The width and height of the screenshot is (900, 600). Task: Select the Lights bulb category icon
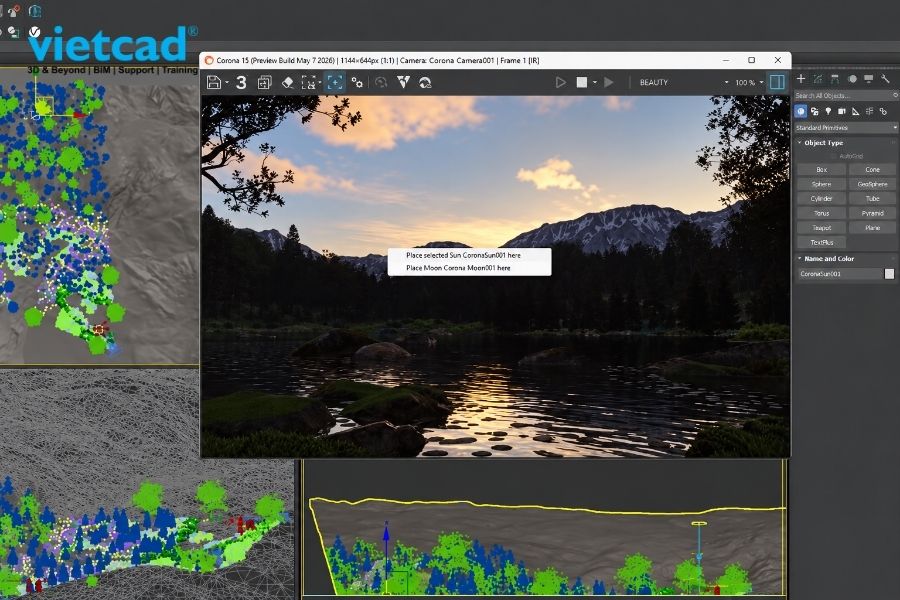point(828,111)
